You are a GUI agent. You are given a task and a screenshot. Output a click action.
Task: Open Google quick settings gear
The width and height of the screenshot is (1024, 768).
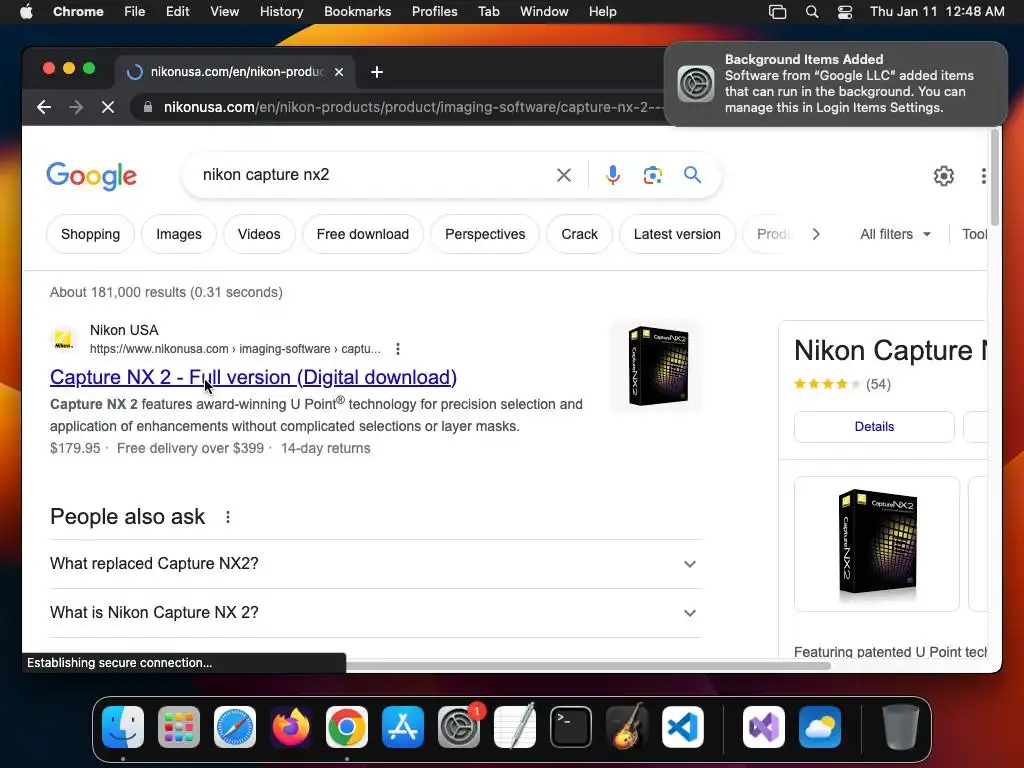click(944, 176)
